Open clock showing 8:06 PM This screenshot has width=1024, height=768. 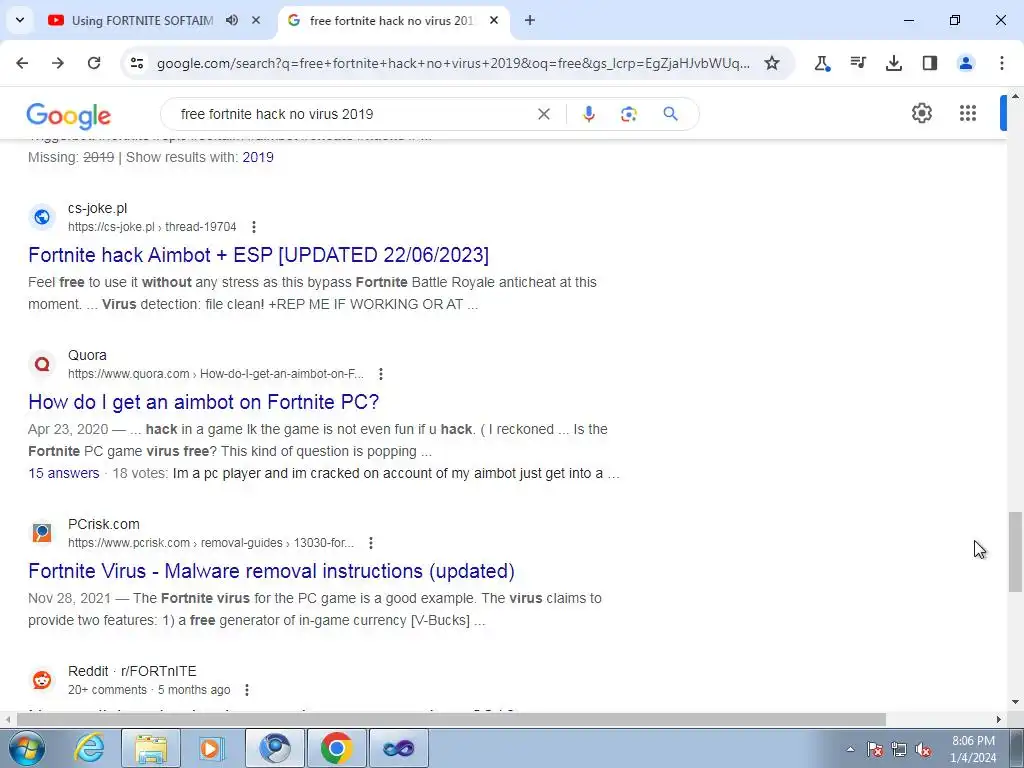coord(973,749)
